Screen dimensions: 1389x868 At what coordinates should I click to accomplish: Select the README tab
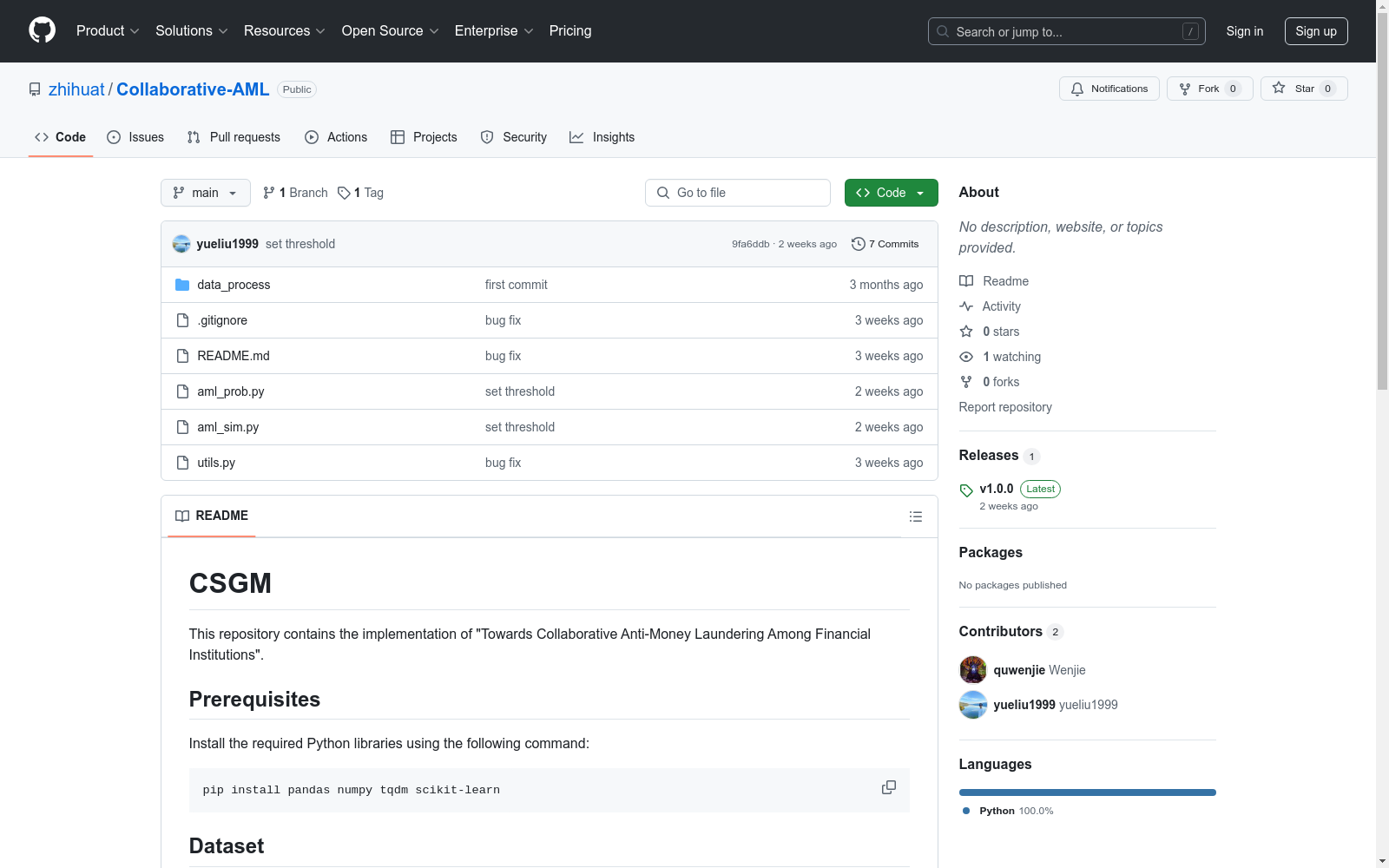[212, 516]
